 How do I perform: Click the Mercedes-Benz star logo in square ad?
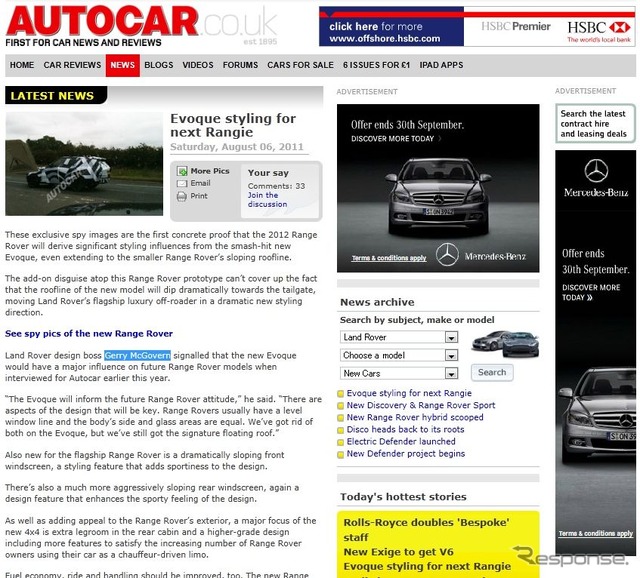pyautogui.click(x=447, y=255)
